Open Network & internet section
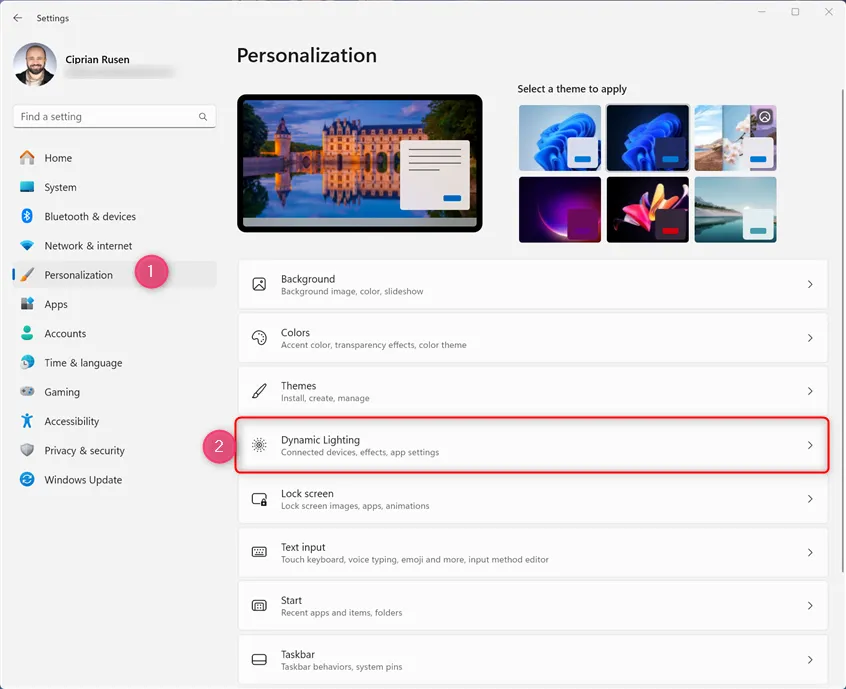The image size is (846, 689). 114,245
